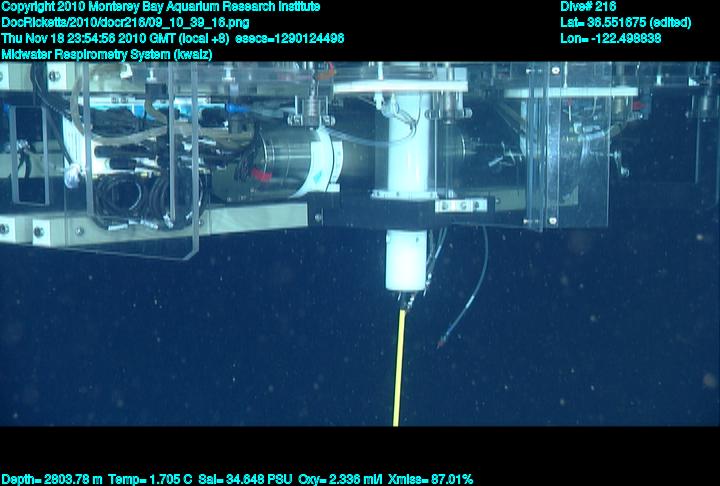Screen dimensions: 720x486
Task: Click the Dive# 216 label
Action: tap(588, 6)
